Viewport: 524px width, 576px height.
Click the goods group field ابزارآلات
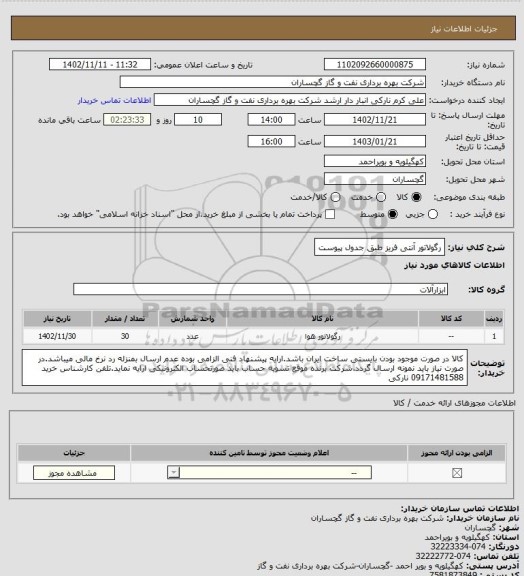[x=260, y=289]
